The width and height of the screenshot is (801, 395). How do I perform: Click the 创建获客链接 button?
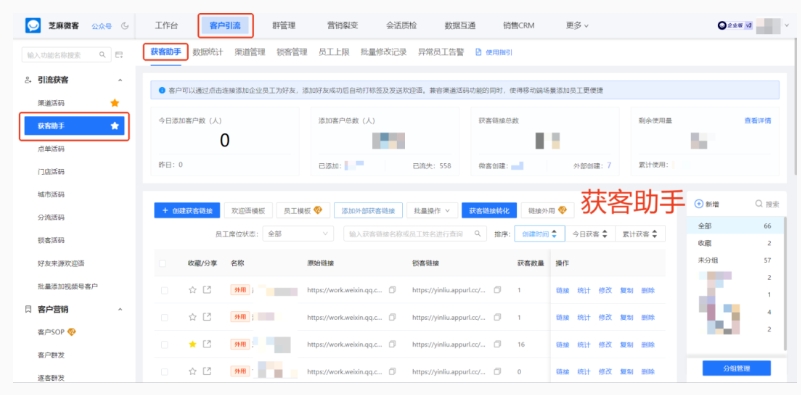click(187, 210)
